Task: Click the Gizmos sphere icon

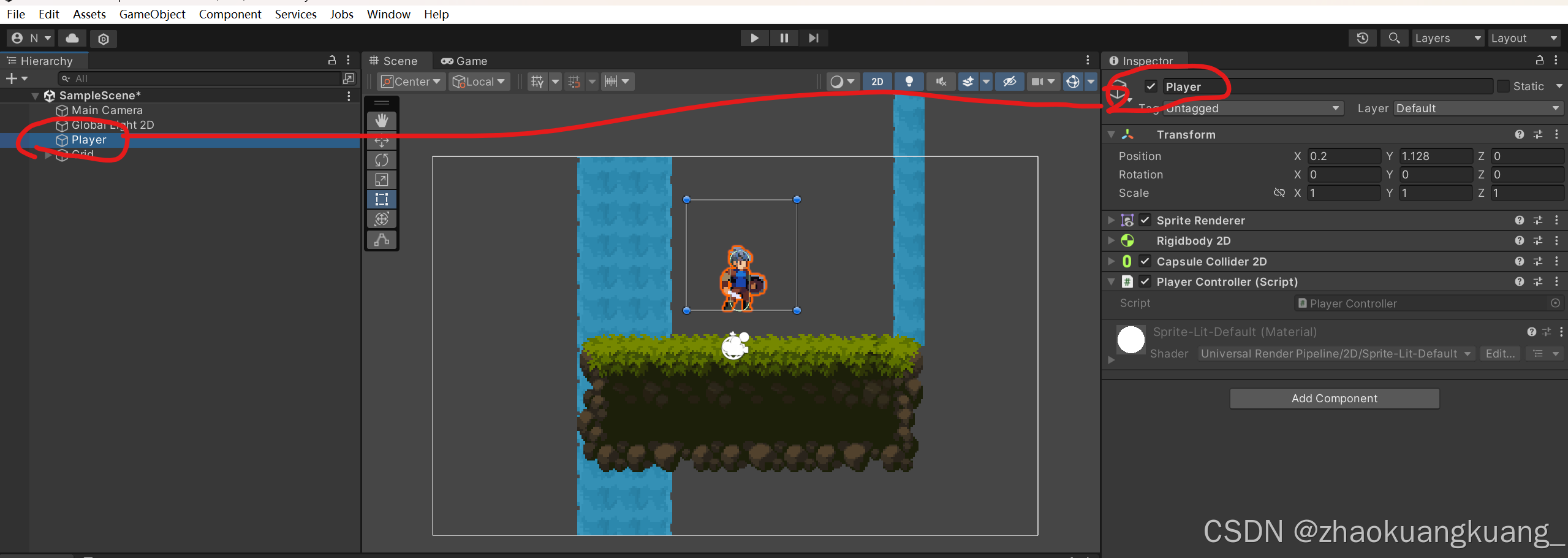Action: (x=1073, y=82)
